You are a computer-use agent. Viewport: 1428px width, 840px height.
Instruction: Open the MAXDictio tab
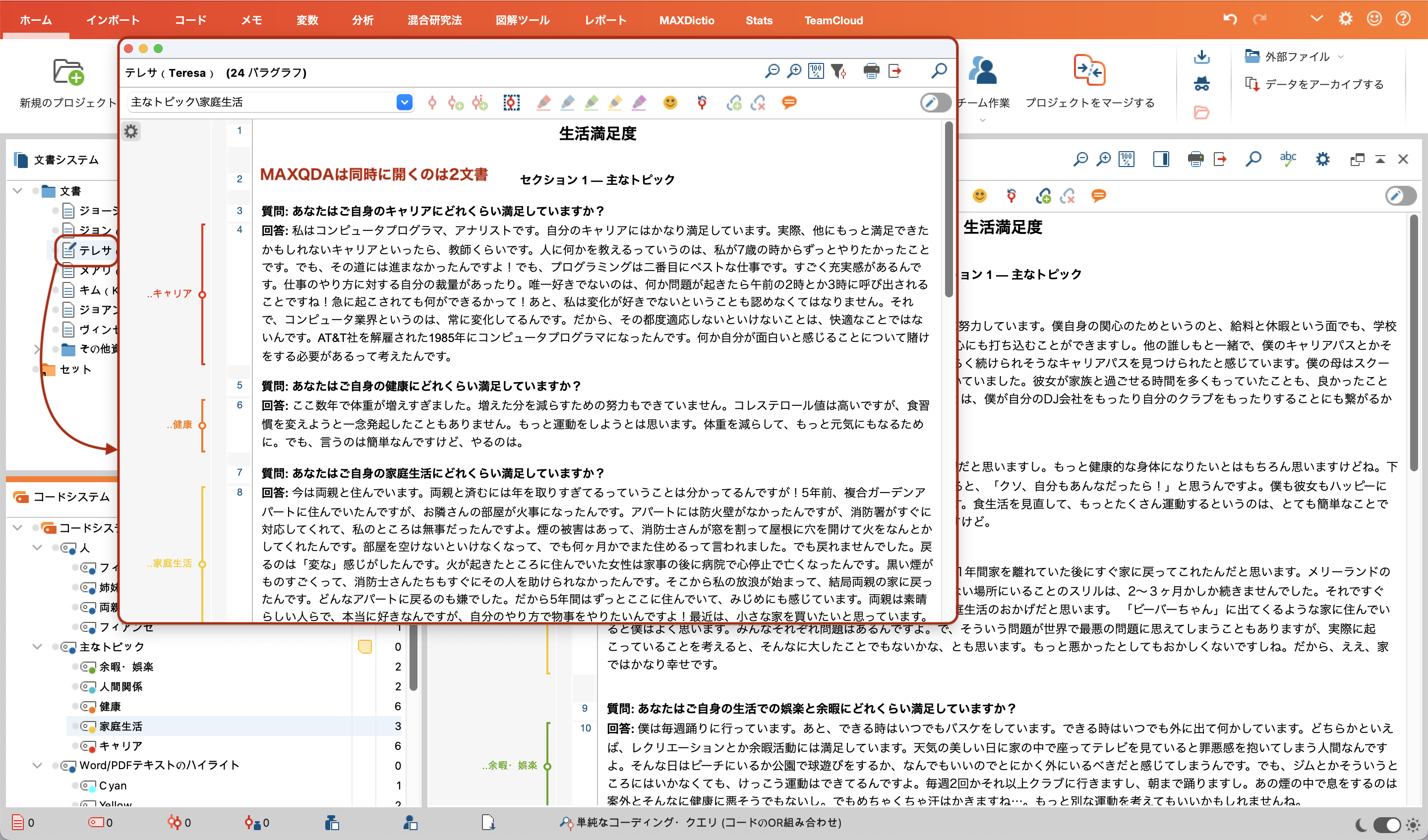coord(687,20)
